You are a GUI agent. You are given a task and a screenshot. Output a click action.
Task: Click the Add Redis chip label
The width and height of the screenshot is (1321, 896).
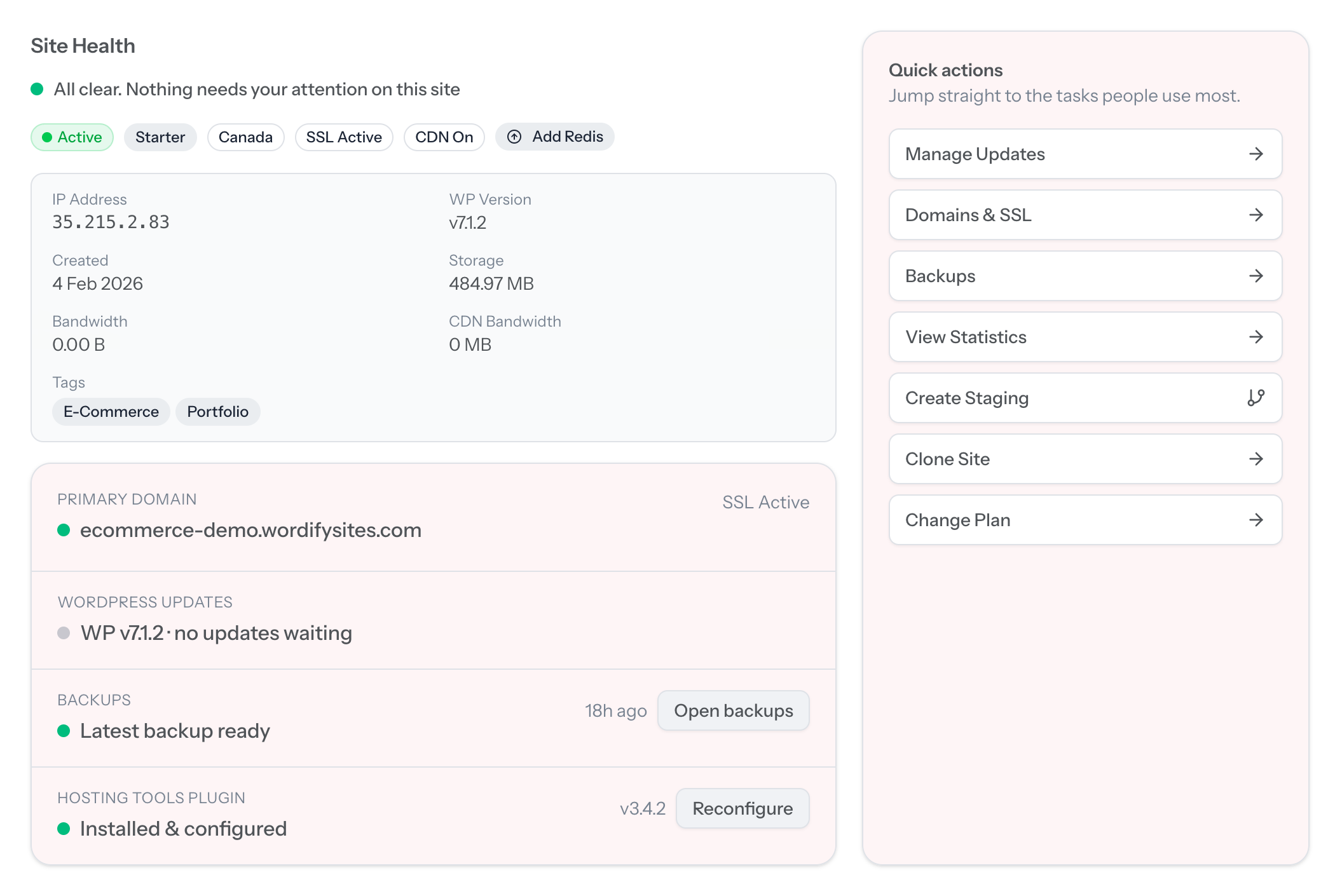(x=568, y=137)
